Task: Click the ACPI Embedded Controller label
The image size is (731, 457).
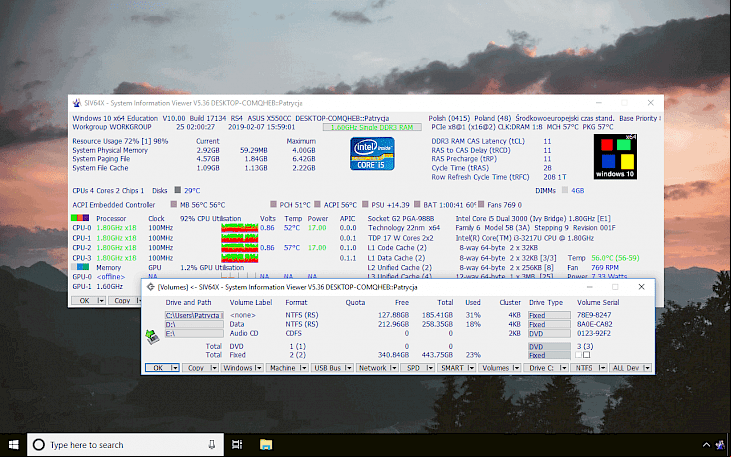Action: click(x=114, y=205)
